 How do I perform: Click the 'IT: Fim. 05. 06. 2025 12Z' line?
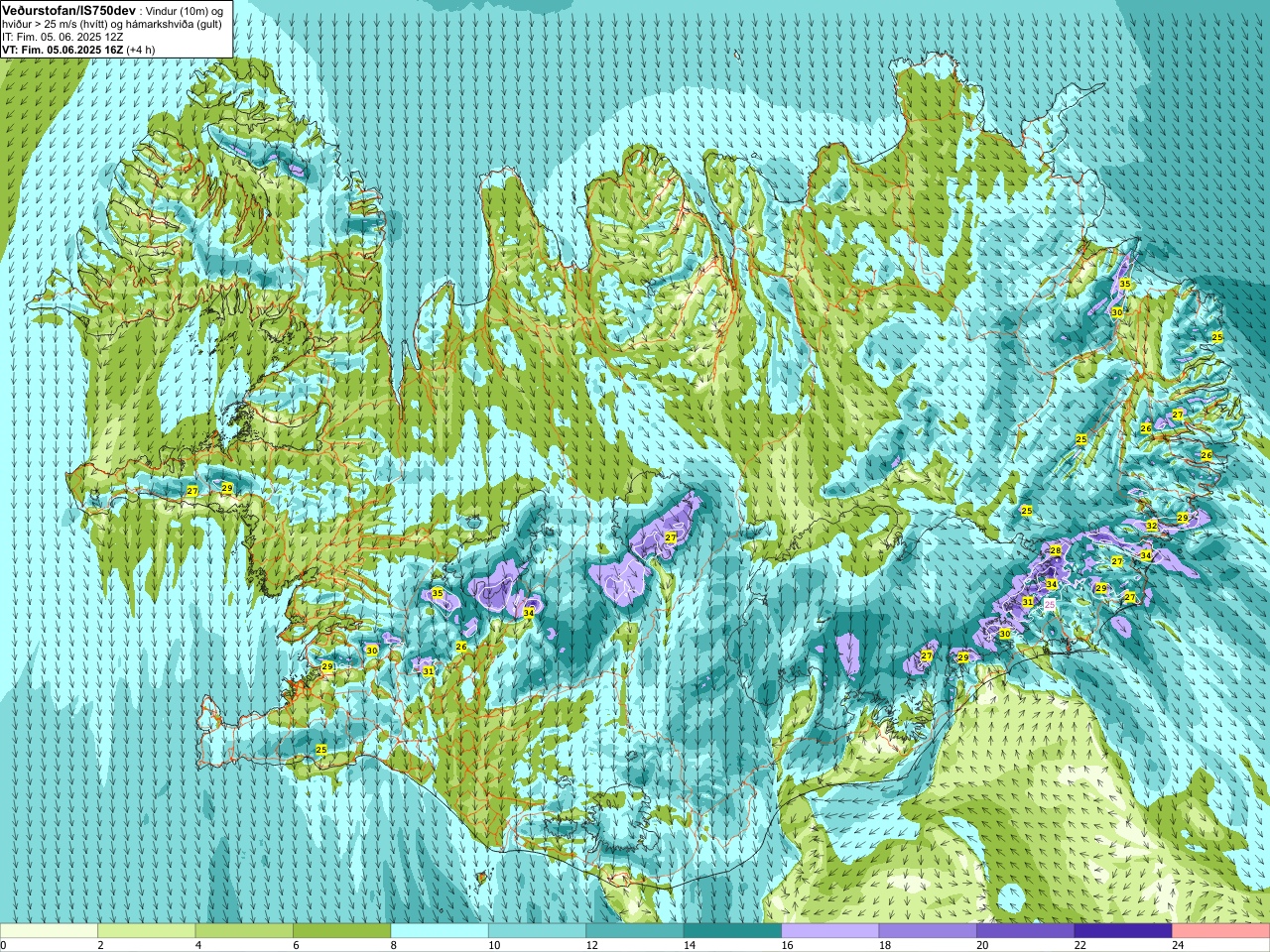pos(63,37)
